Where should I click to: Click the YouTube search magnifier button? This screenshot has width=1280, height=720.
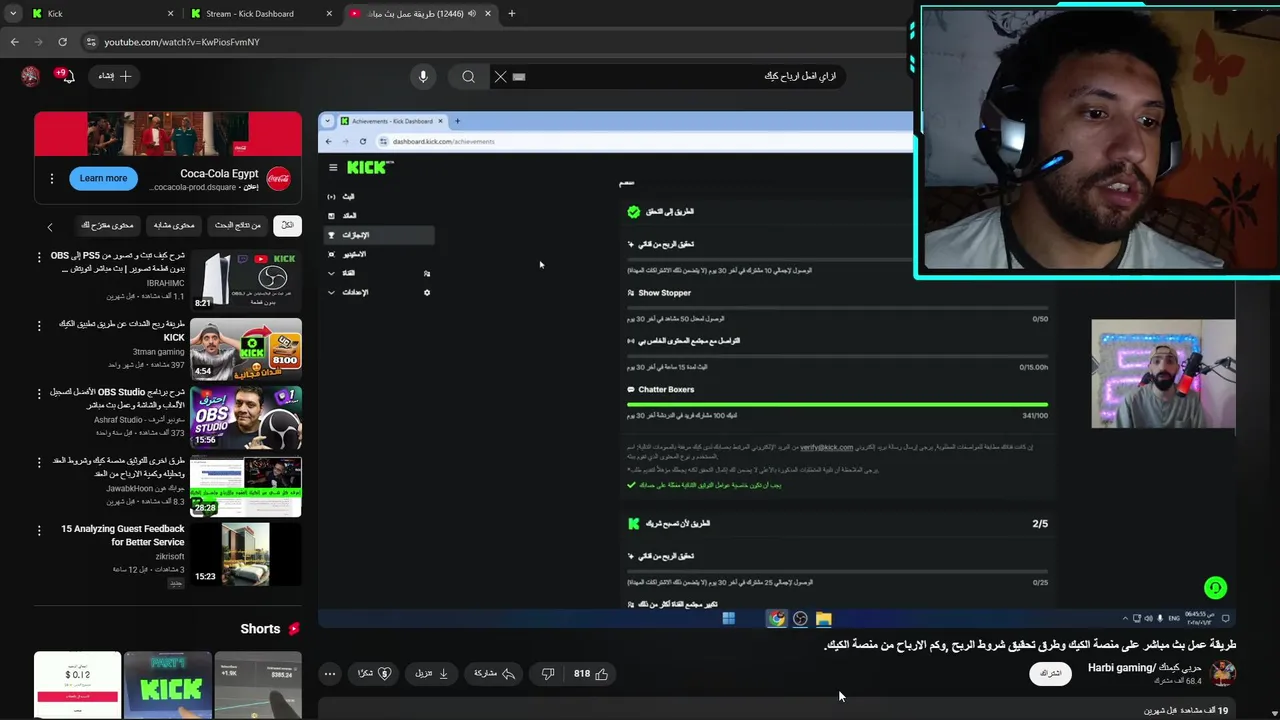(x=468, y=76)
